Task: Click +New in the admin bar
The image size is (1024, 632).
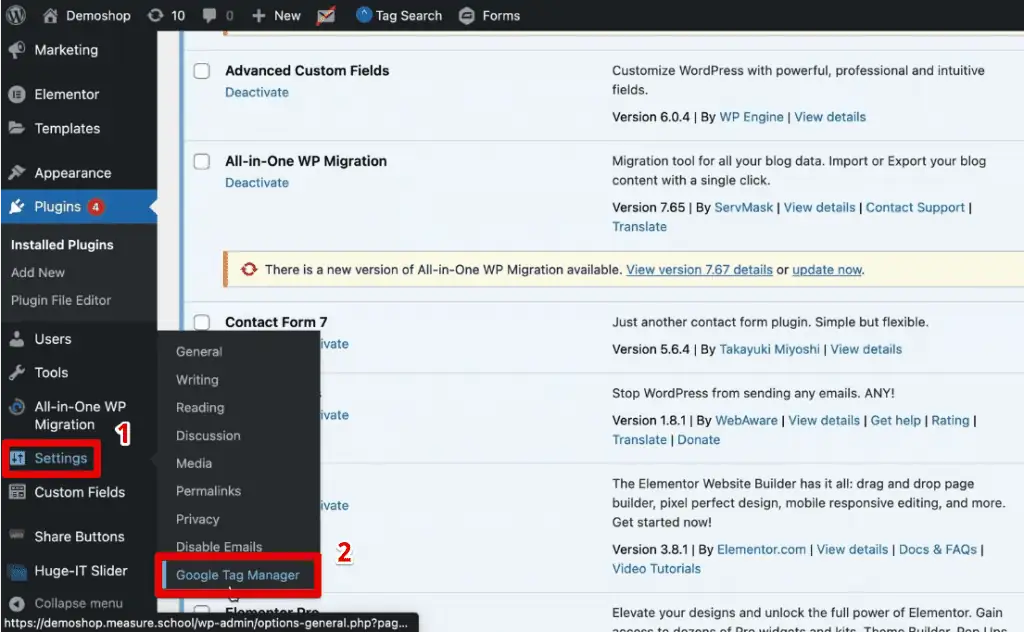Action: (x=275, y=14)
